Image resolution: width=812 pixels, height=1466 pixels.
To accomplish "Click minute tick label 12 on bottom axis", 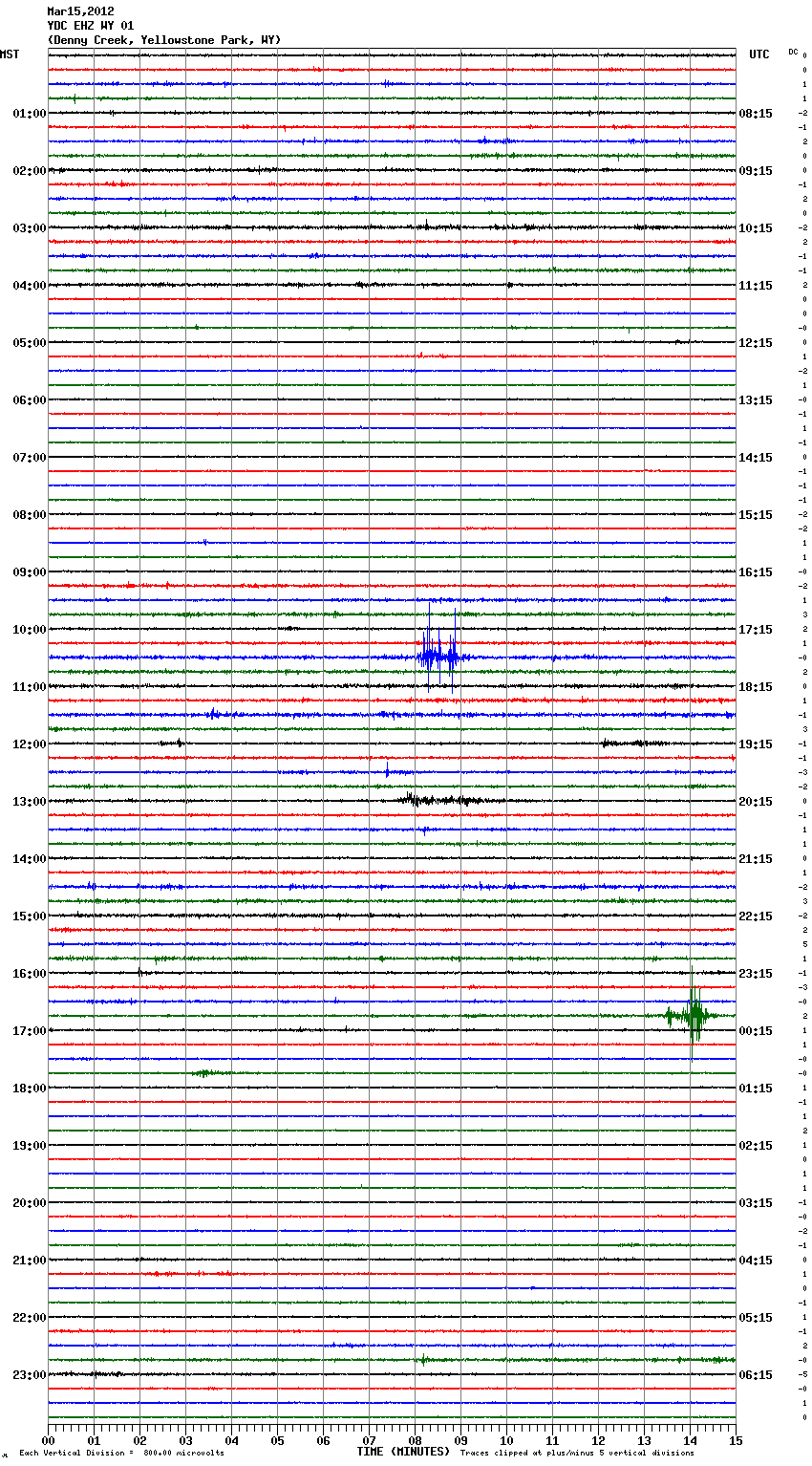I will click(598, 1440).
